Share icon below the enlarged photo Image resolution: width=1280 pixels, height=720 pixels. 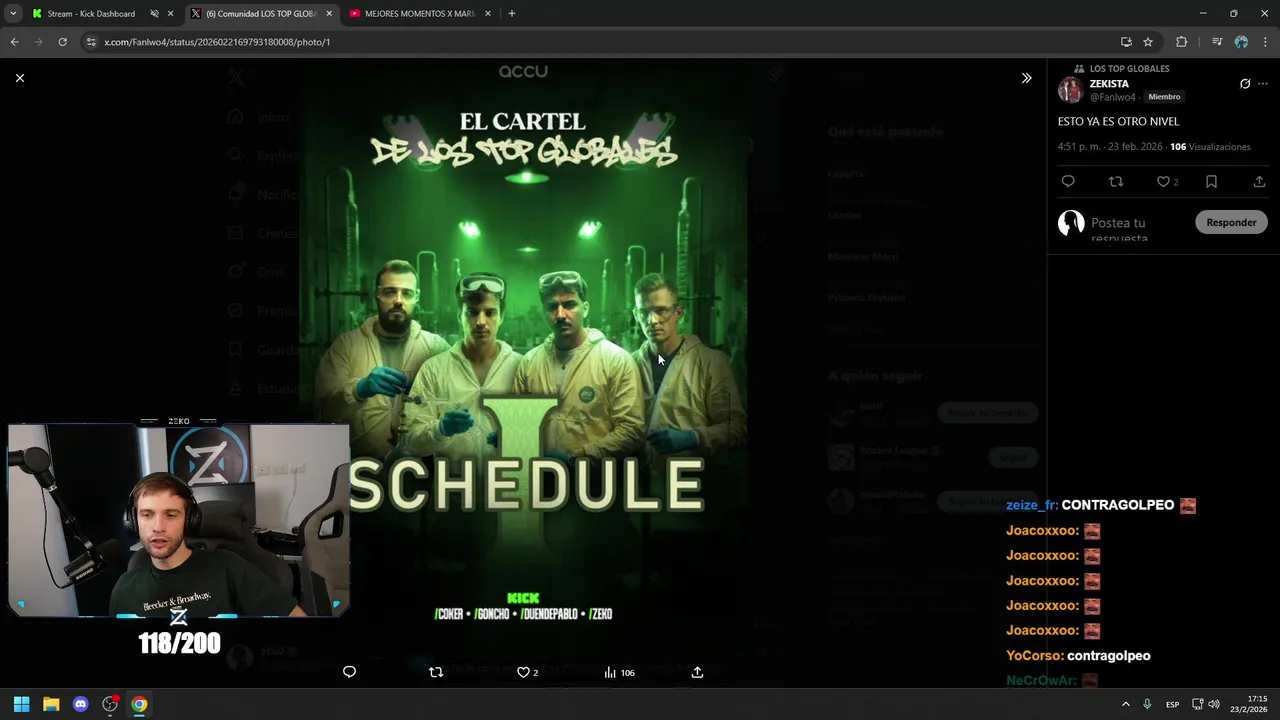(x=697, y=672)
